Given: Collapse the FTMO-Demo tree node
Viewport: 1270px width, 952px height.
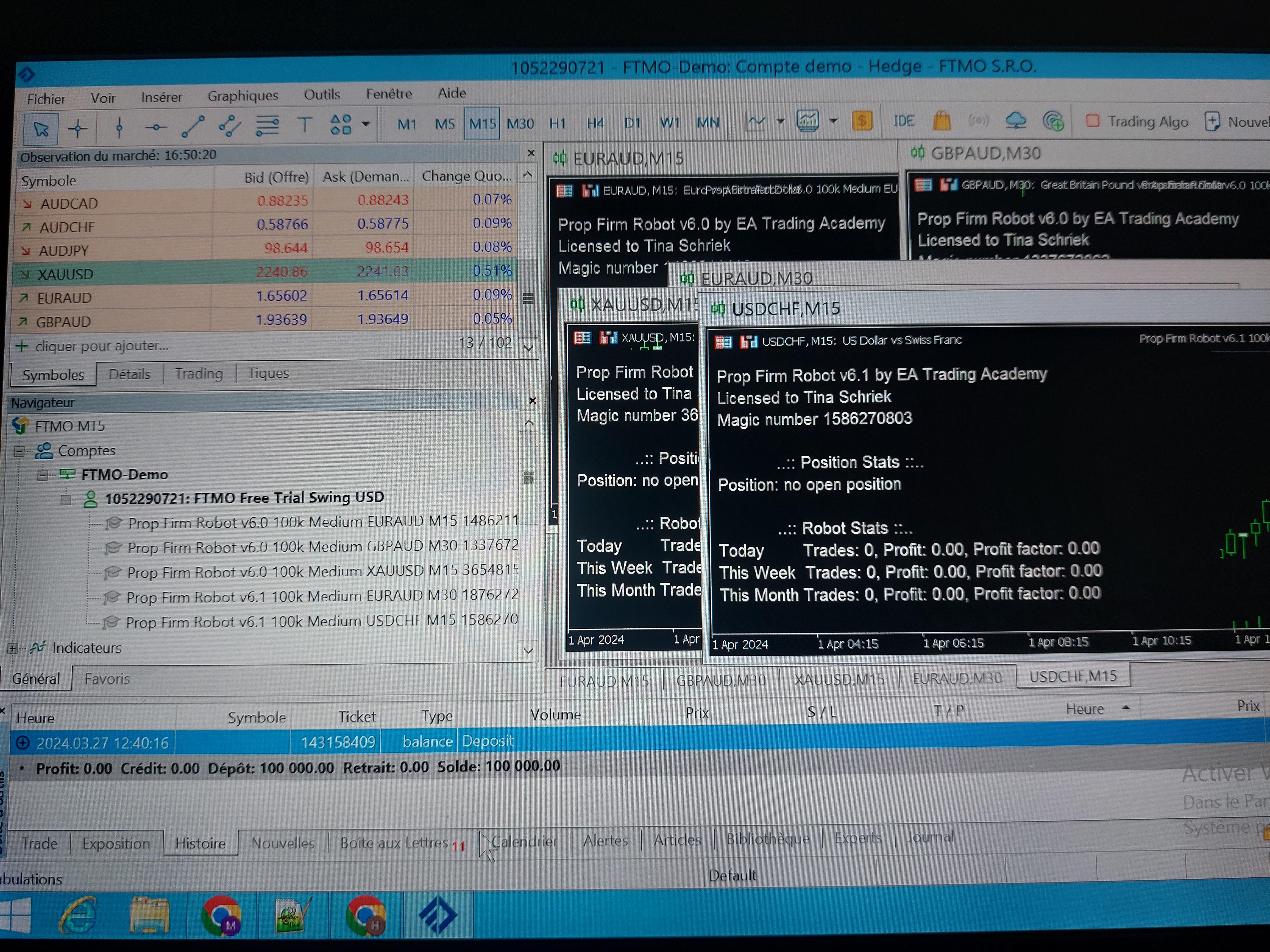Looking at the screenshot, I should pos(43,476).
